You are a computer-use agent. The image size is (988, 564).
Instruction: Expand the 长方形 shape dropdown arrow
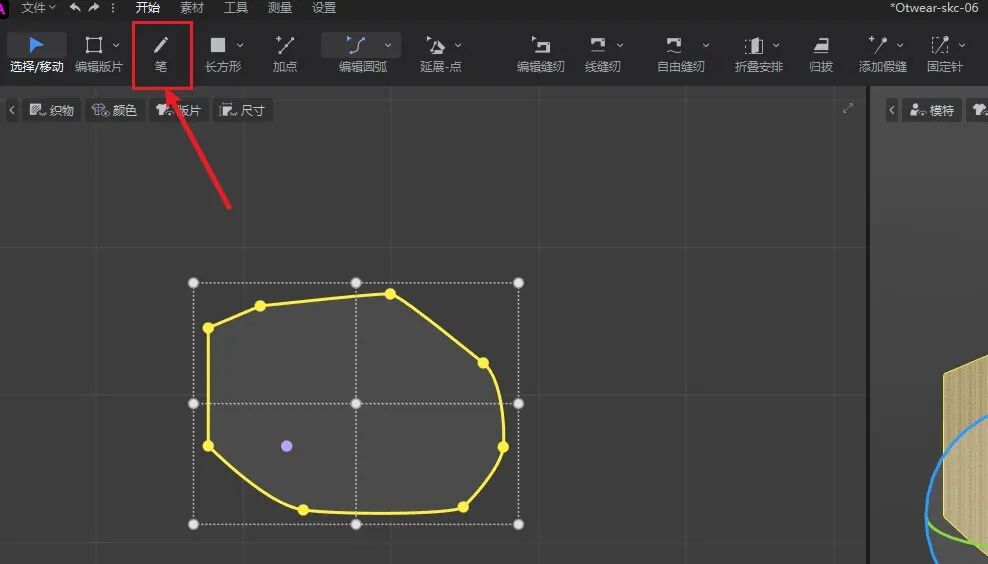coord(239,45)
